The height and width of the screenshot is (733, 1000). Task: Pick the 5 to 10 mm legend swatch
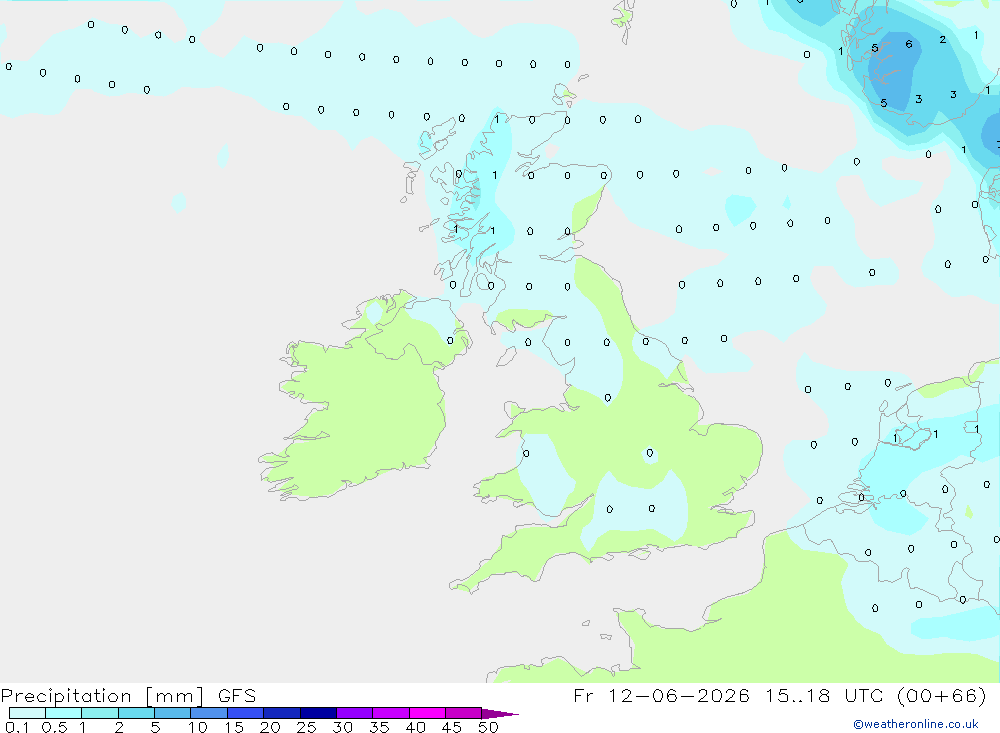point(173,713)
